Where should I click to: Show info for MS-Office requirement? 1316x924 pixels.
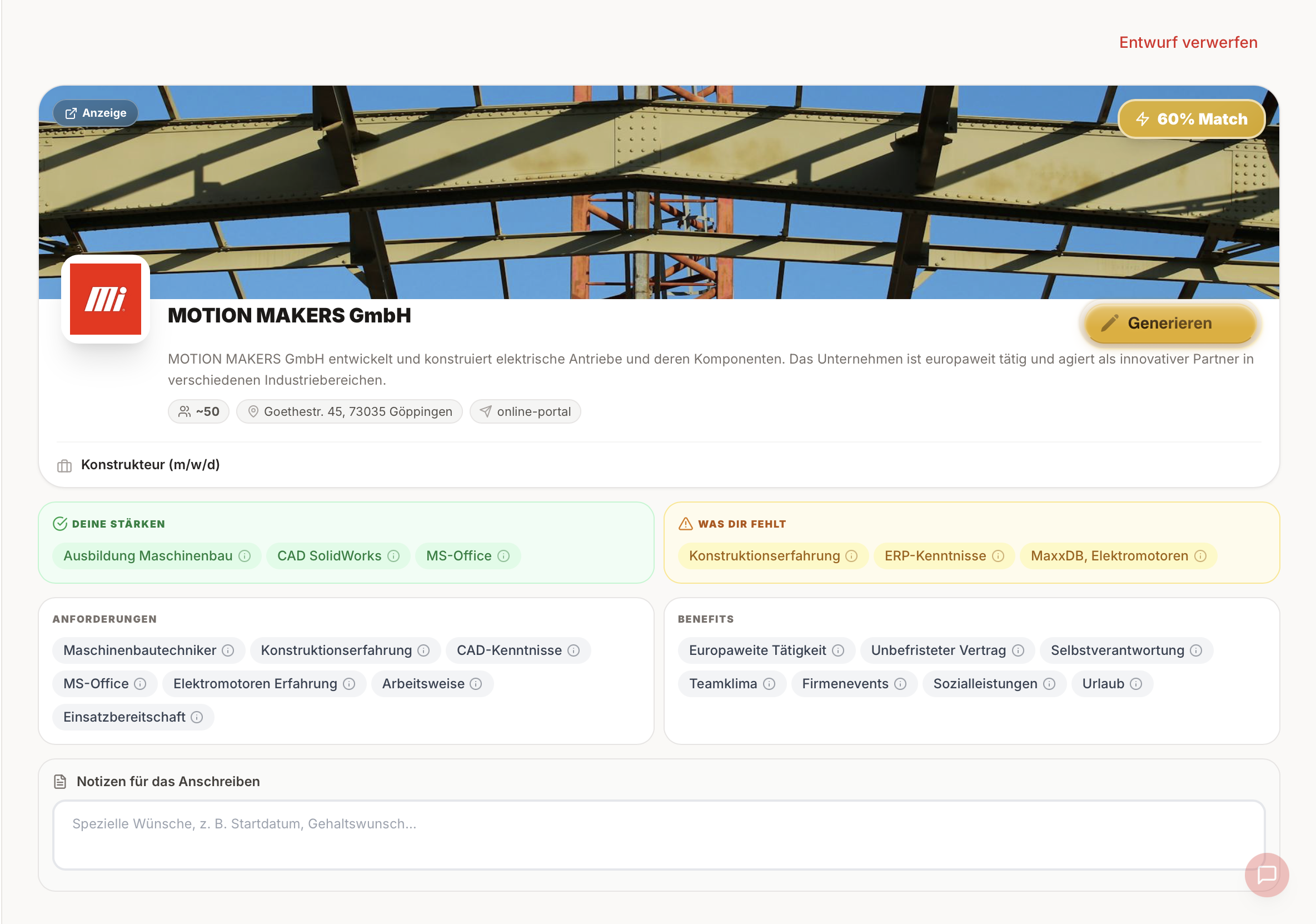[x=140, y=683]
